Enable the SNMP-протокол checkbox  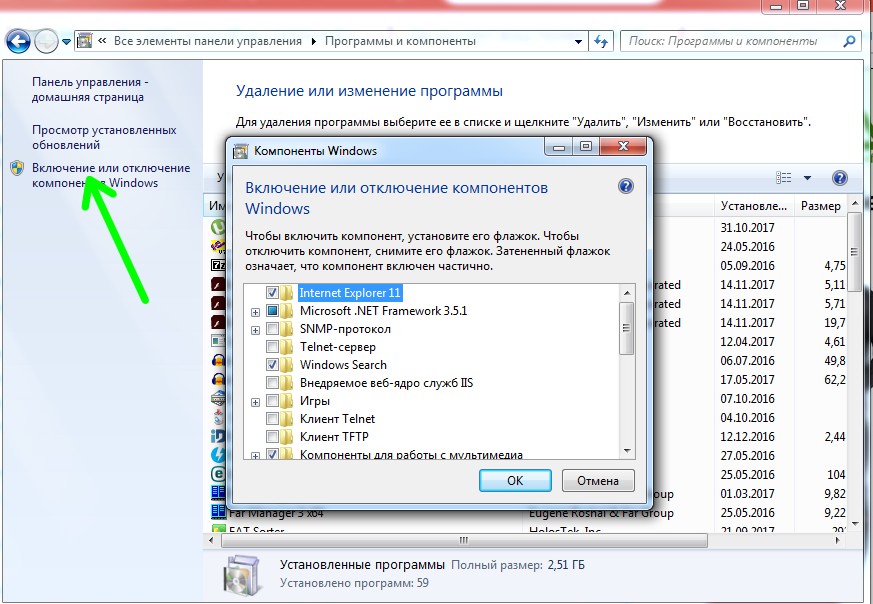272,329
